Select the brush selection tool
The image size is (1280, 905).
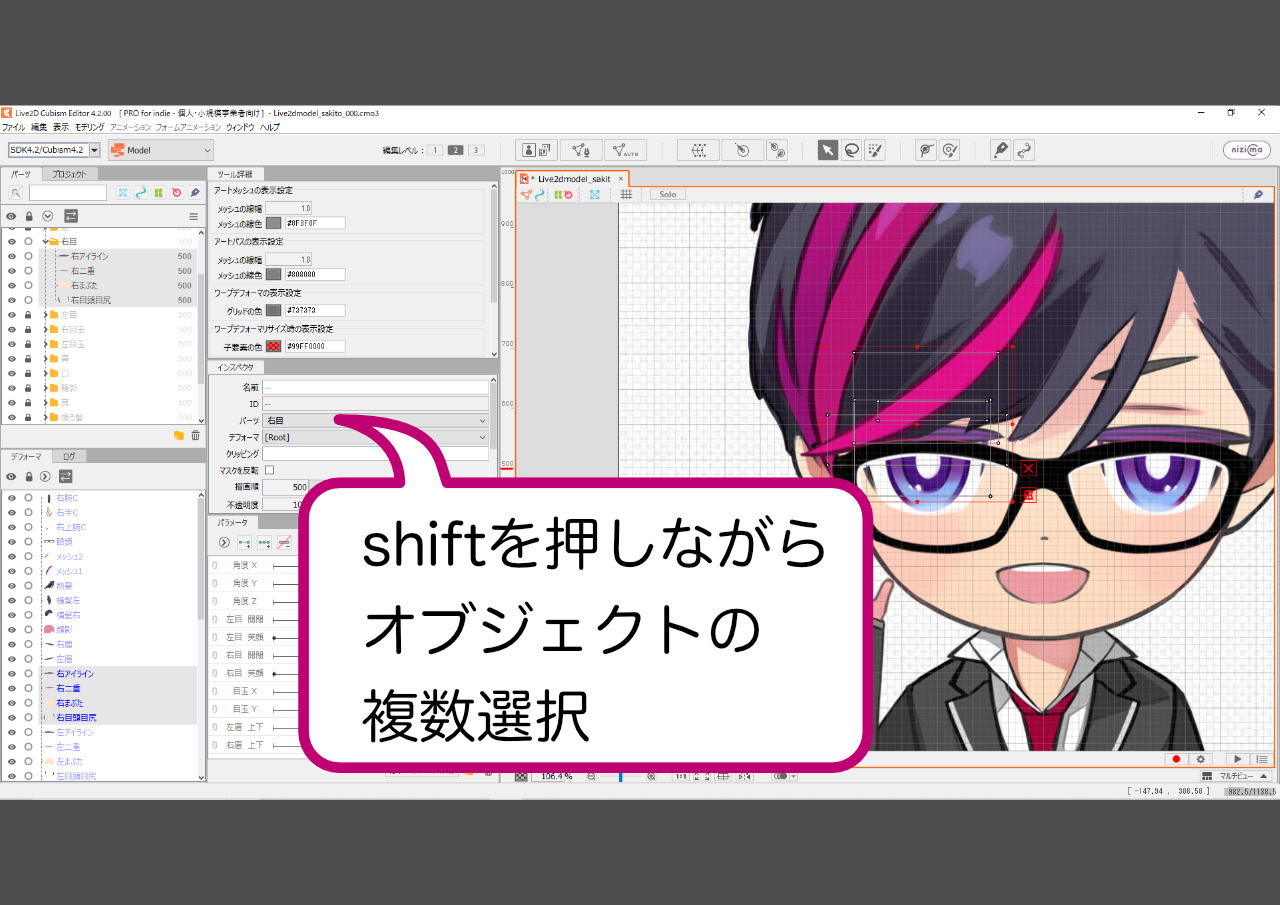pos(875,150)
